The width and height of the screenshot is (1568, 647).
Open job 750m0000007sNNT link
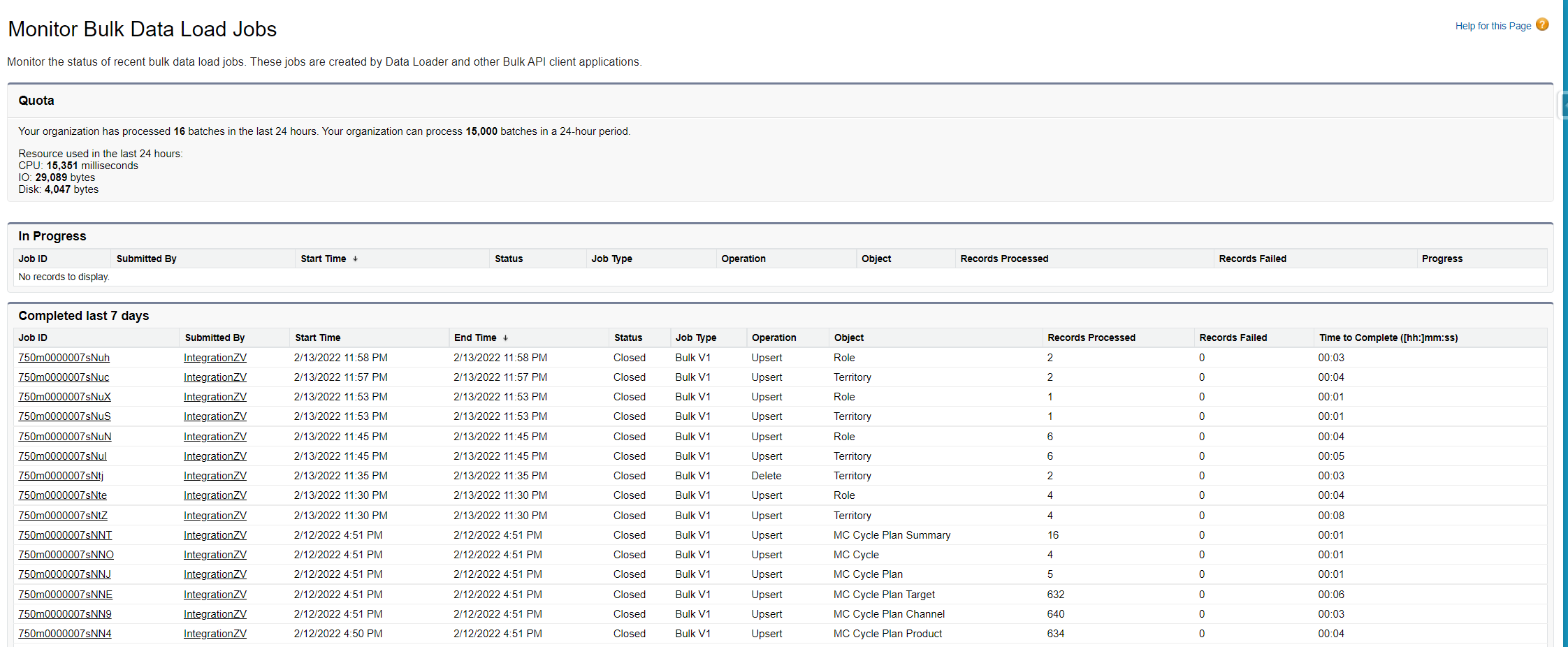[65, 535]
